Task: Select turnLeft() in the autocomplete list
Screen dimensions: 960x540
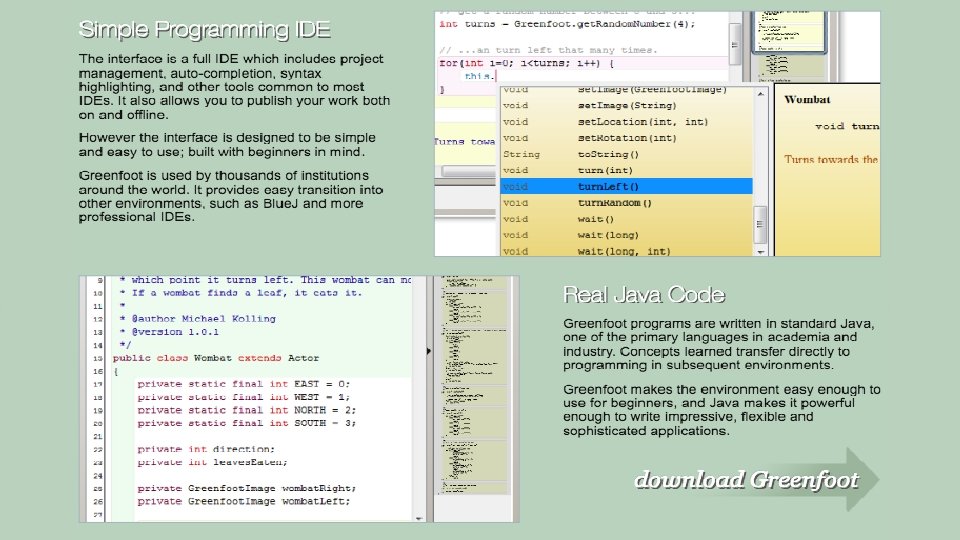Action: coord(626,187)
